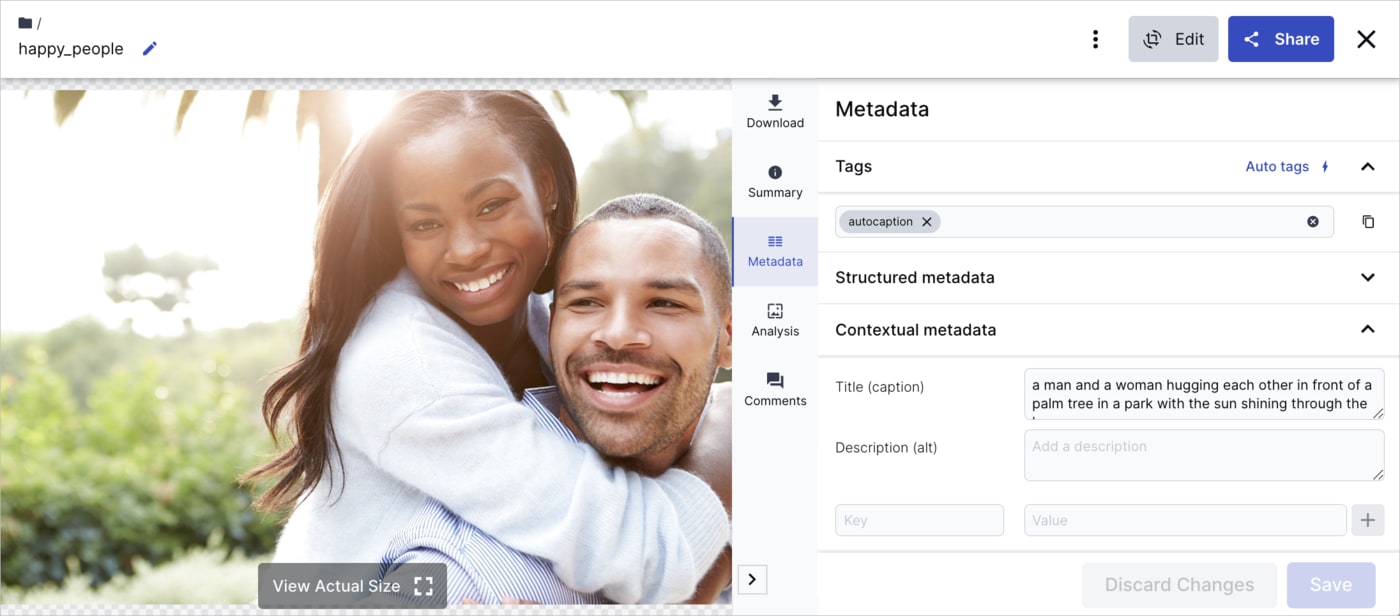1400x616 pixels.
Task: Click Discard Changes button
Action: click(1179, 585)
